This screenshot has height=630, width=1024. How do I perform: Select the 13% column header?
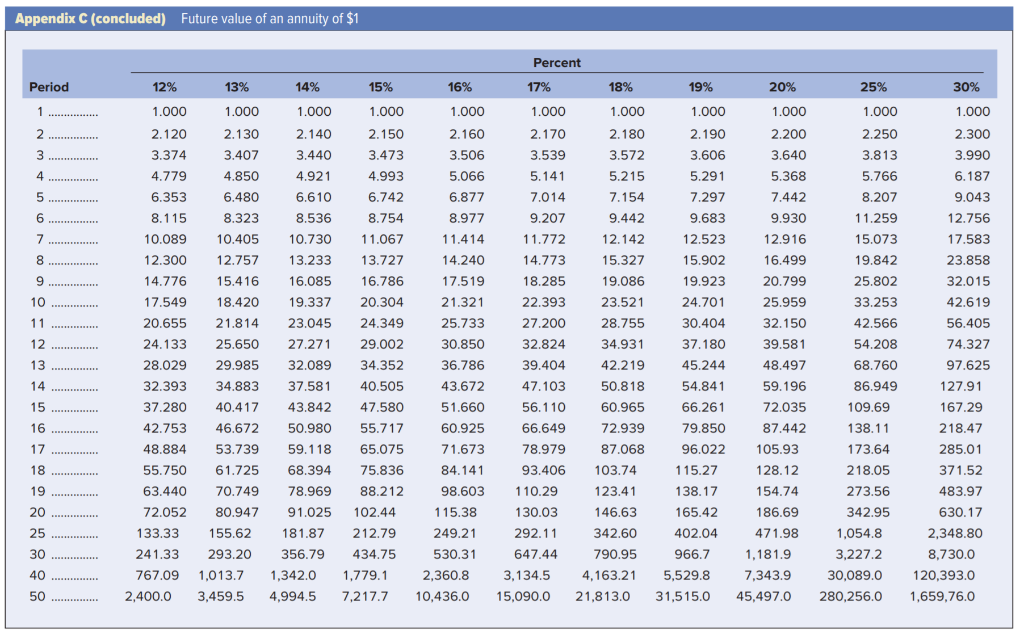(x=238, y=85)
